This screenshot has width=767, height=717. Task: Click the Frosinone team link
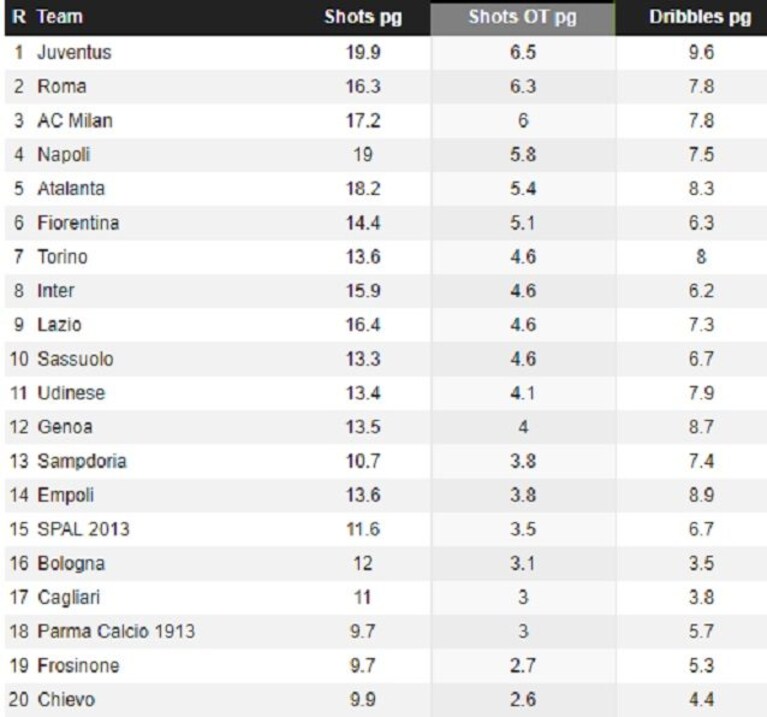(x=78, y=666)
